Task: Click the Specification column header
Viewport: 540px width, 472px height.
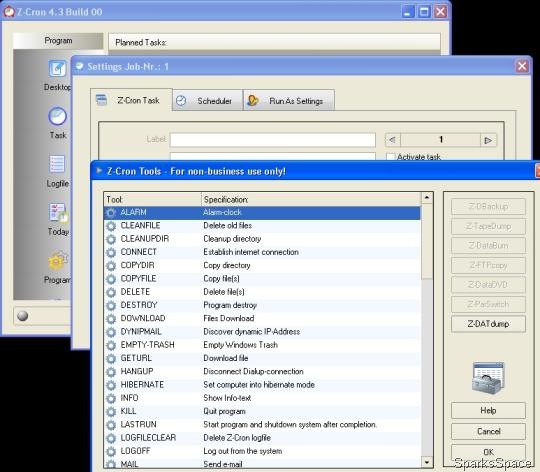Action: [x=311, y=199]
